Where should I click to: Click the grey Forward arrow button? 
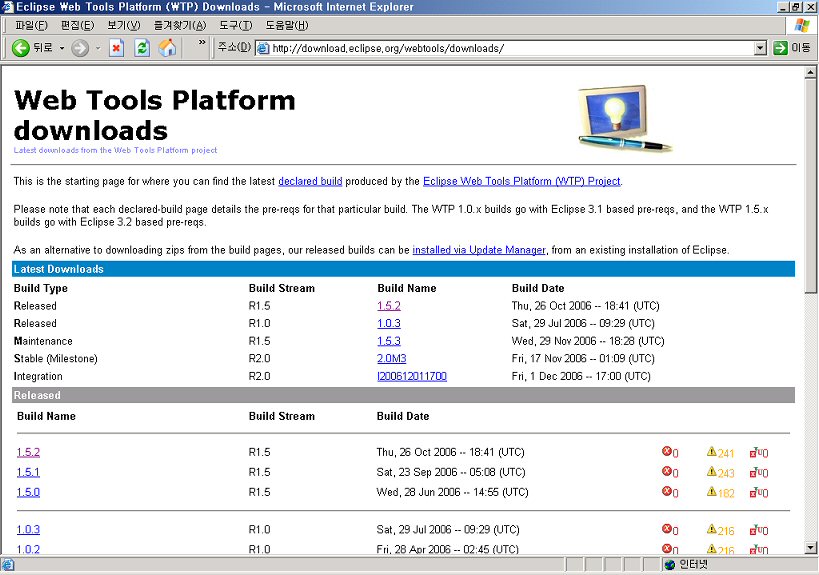coord(79,49)
